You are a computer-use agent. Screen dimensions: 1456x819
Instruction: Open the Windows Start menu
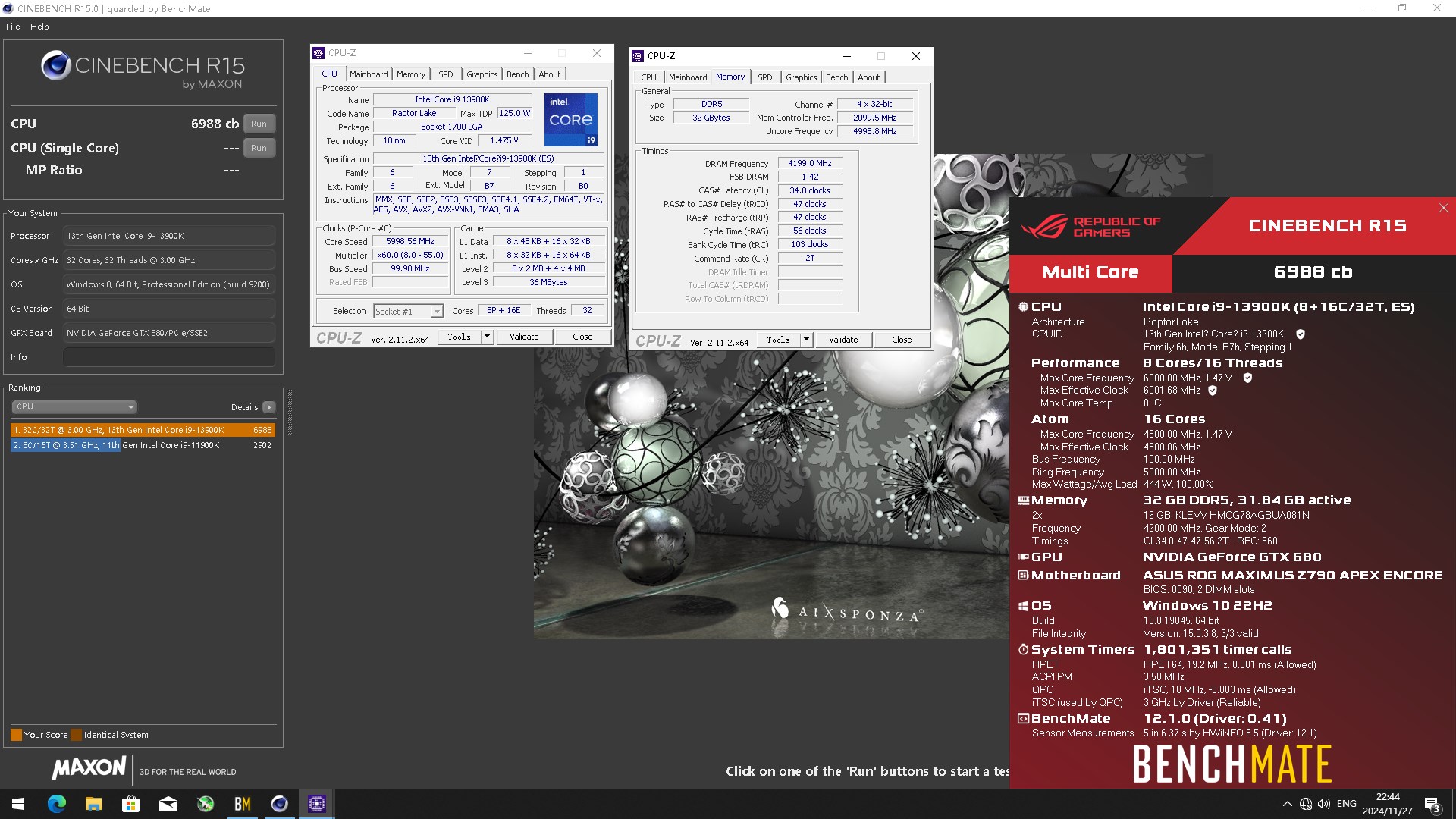click(18, 804)
